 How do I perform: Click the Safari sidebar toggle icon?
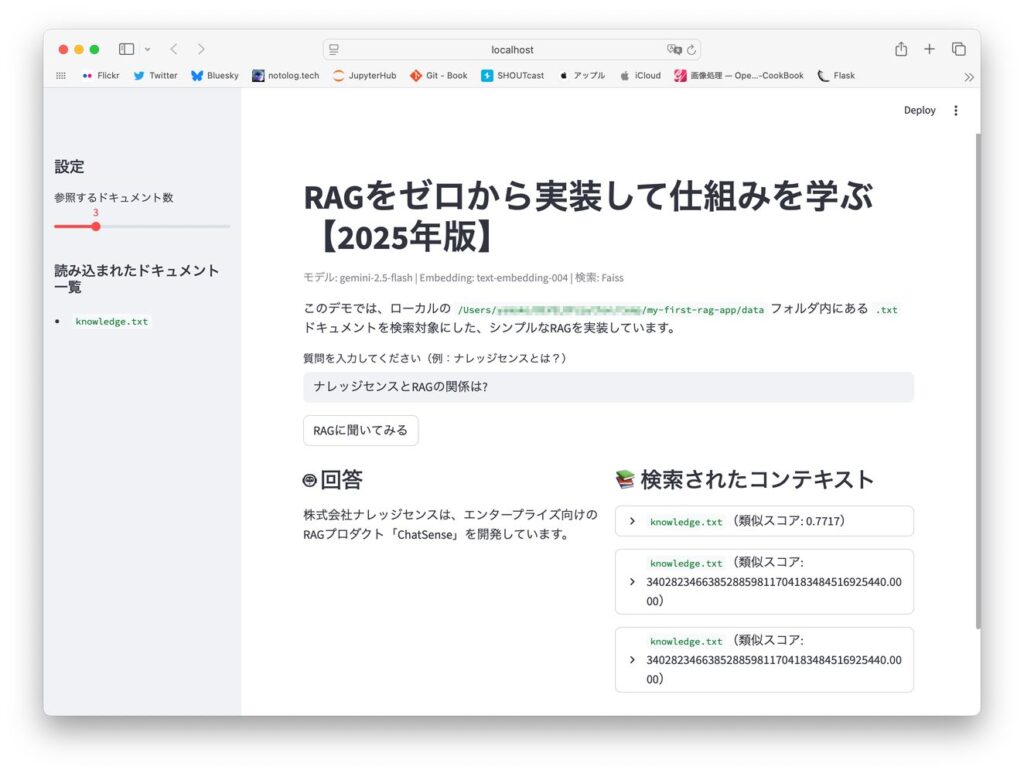(x=126, y=49)
